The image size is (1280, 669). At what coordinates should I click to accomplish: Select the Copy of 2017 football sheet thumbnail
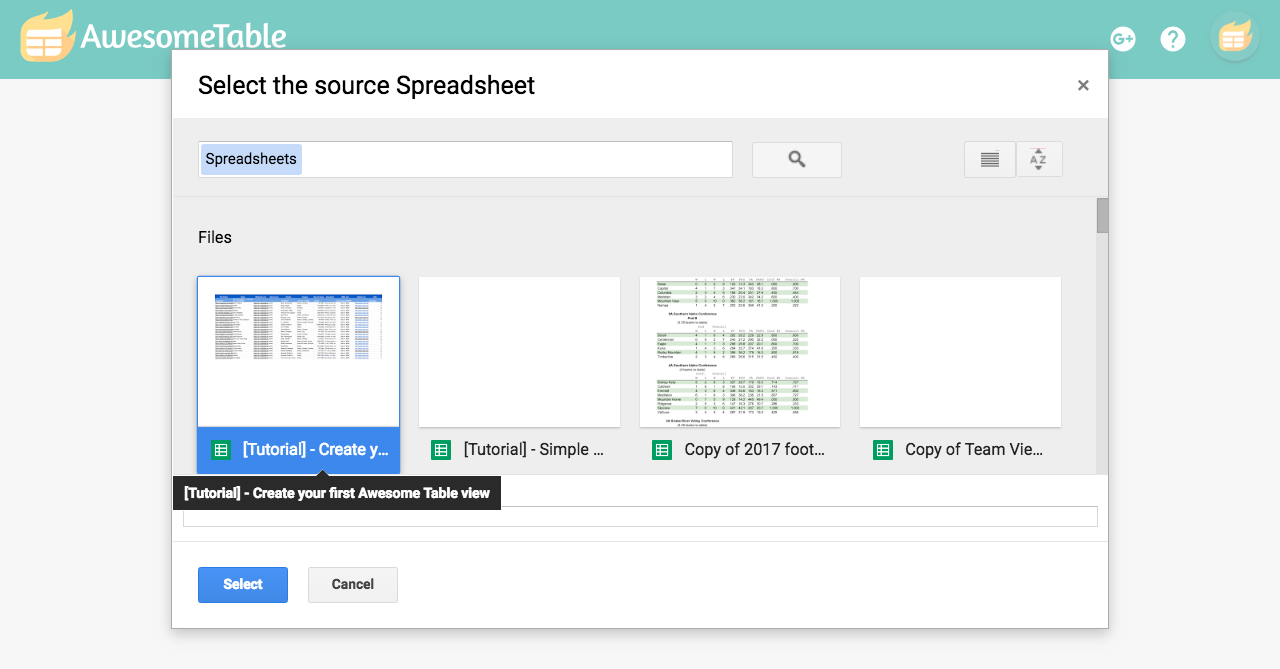click(740, 352)
